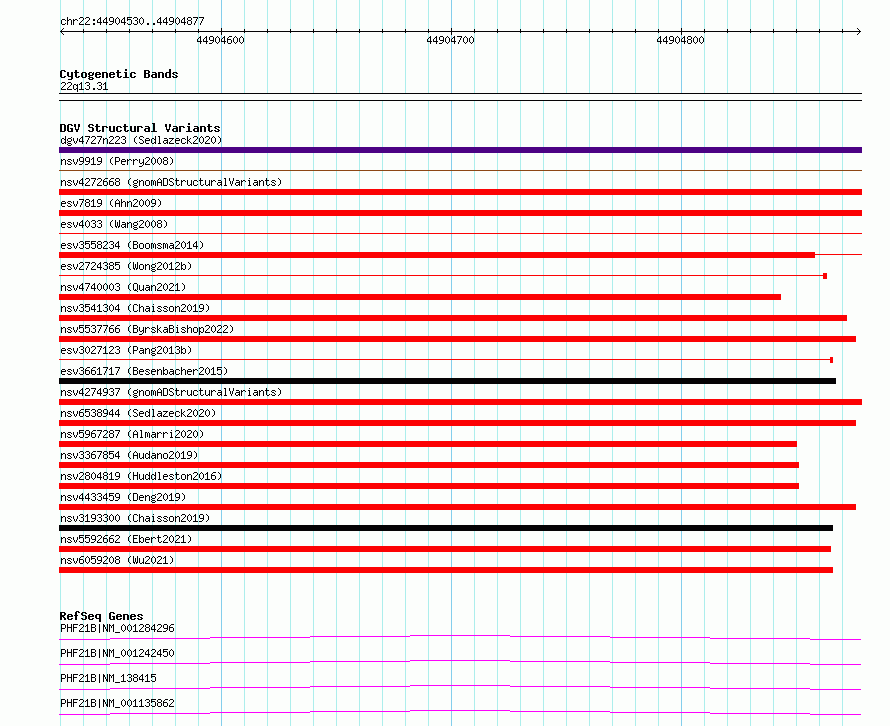Select variant label esv2724385 (Wong2012b)
This screenshot has height=726, width=890.
[x=126, y=266]
